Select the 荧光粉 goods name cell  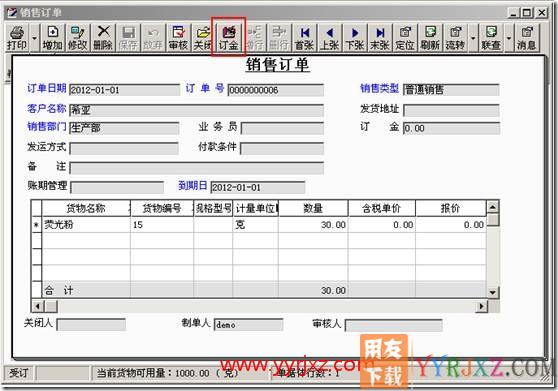86,224
